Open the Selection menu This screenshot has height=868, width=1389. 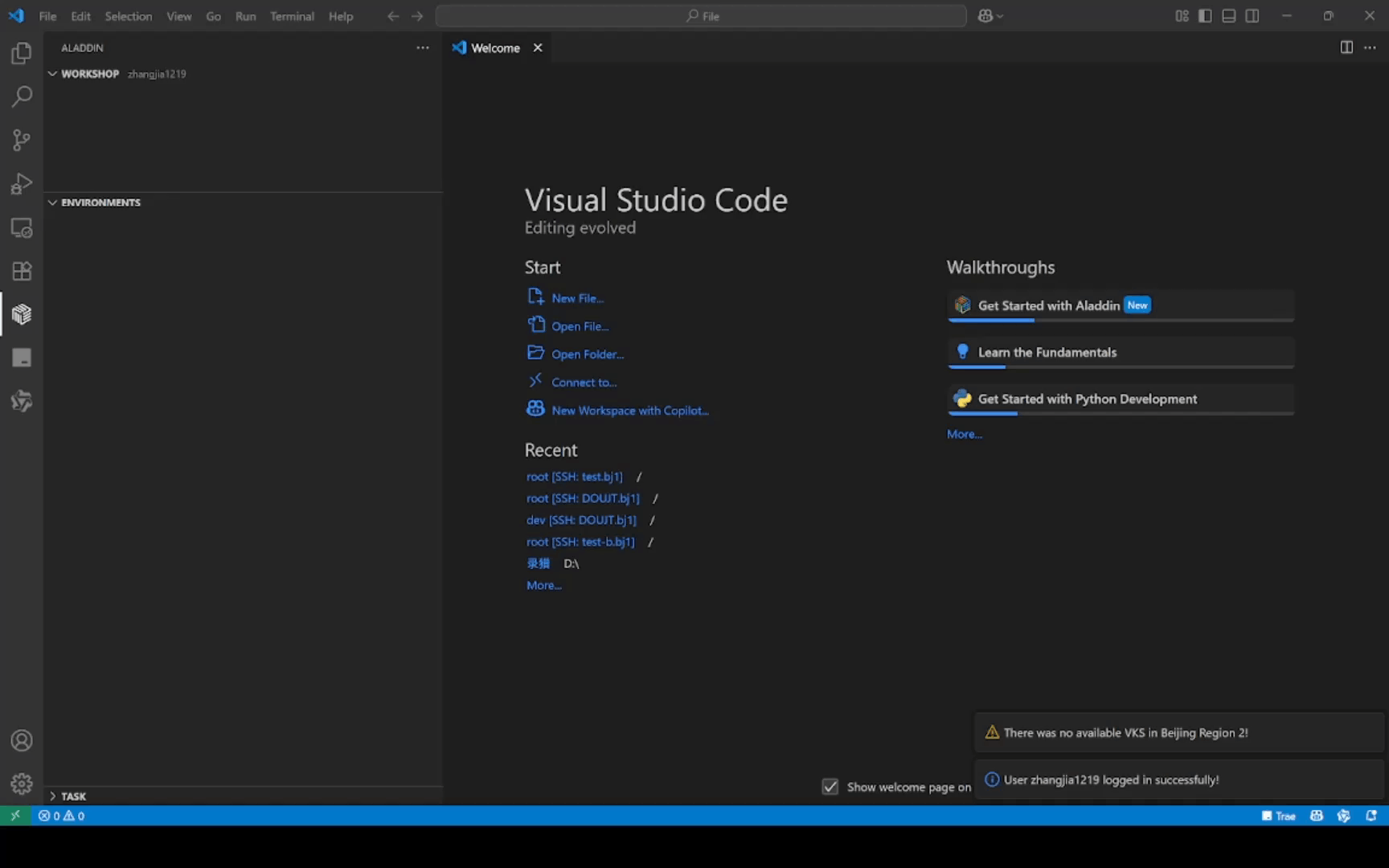point(129,16)
